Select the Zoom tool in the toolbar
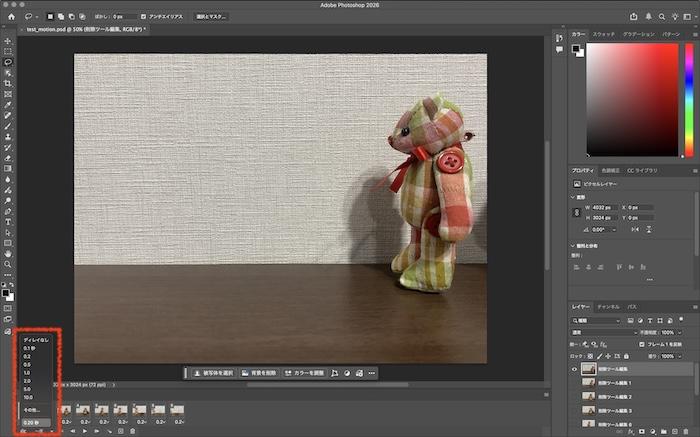 click(x=8, y=264)
